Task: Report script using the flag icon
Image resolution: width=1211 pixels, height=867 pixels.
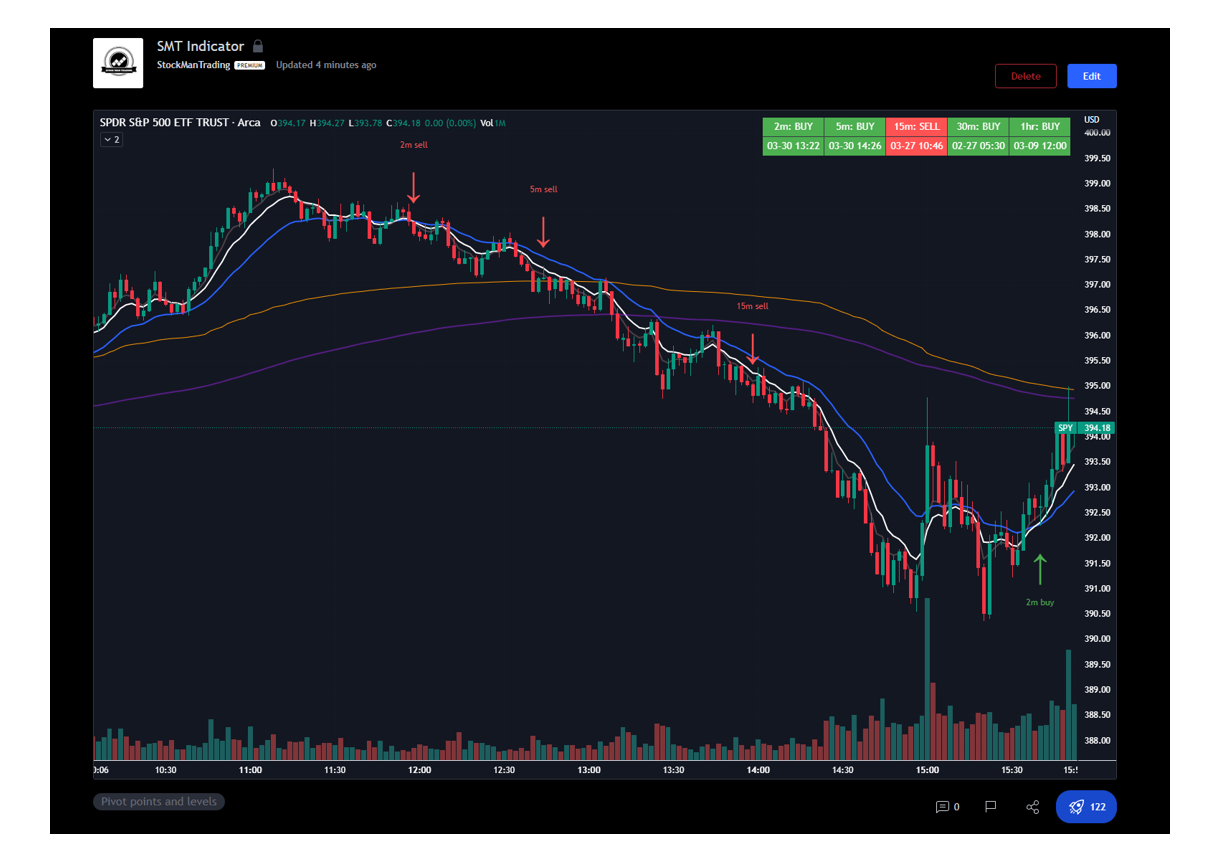Action: (x=989, y=807)
